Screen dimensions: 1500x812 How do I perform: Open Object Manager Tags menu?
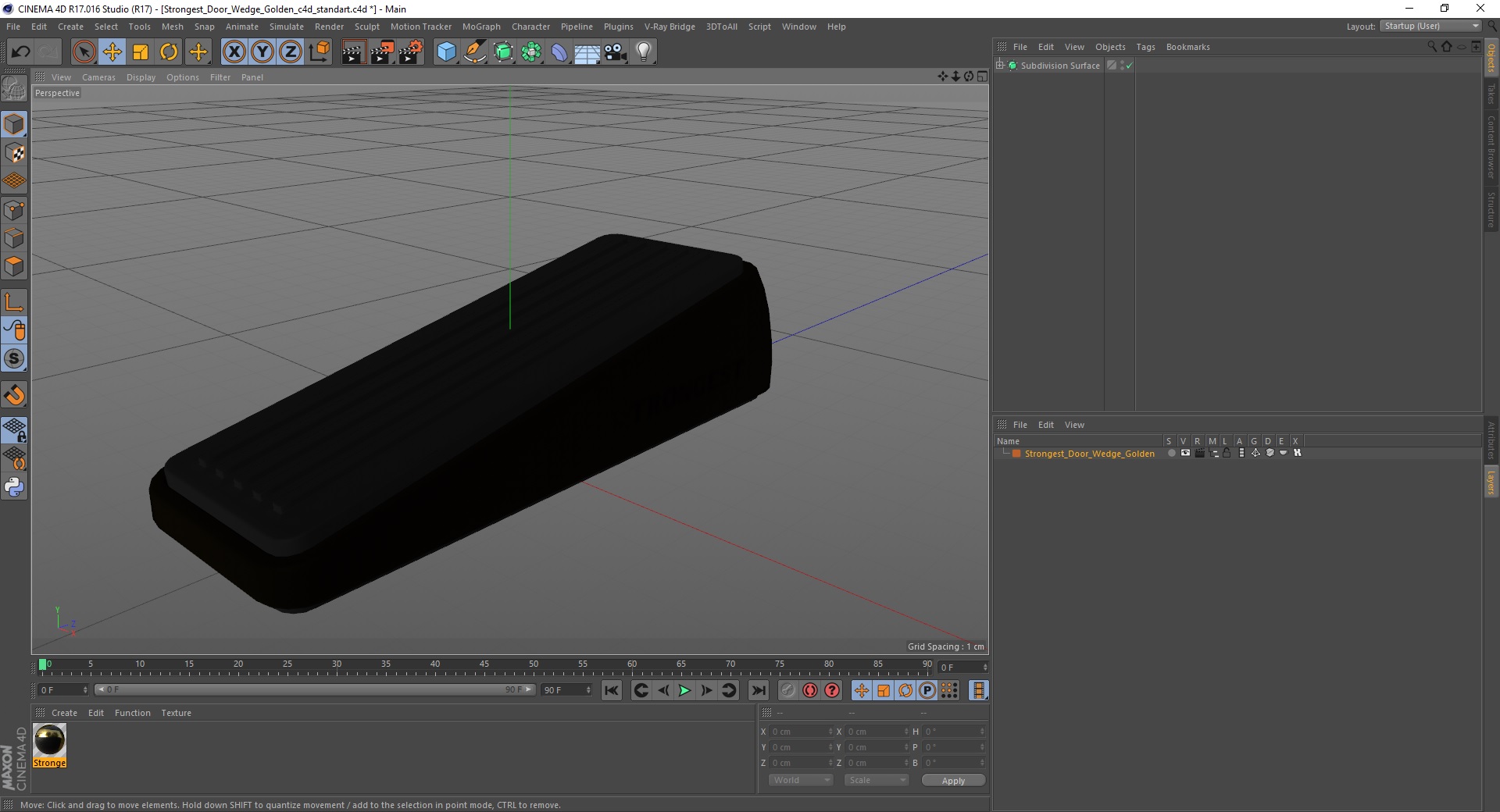[1145, 47]
